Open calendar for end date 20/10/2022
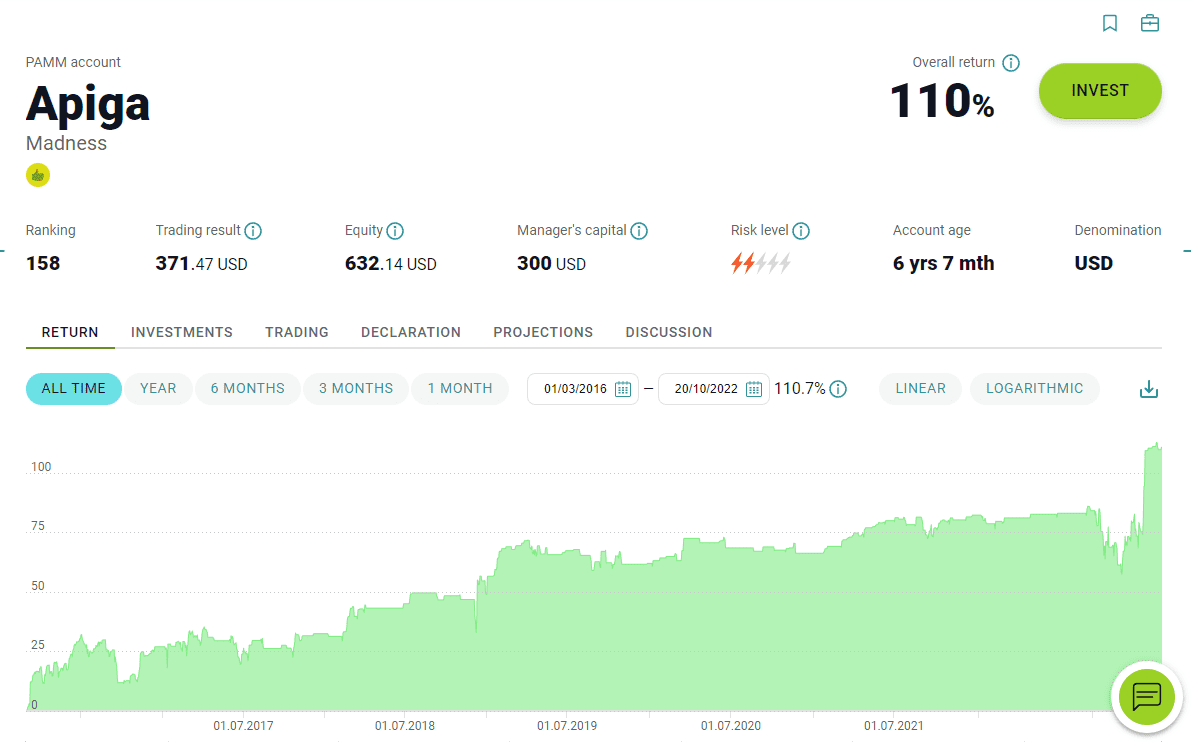The image size is (1191, 742). coord(753,389)
